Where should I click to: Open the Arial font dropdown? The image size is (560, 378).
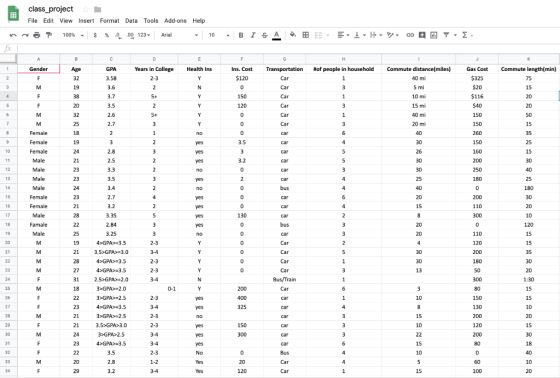click(x=179, y=35)
